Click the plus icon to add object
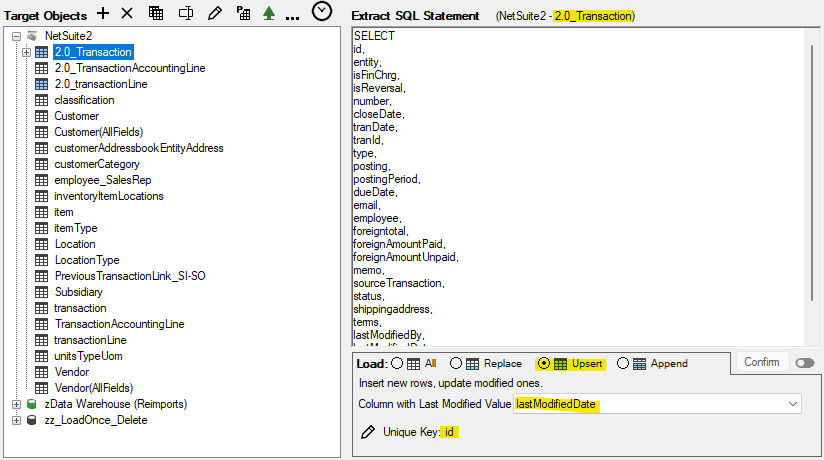 [x=103, y=13]
